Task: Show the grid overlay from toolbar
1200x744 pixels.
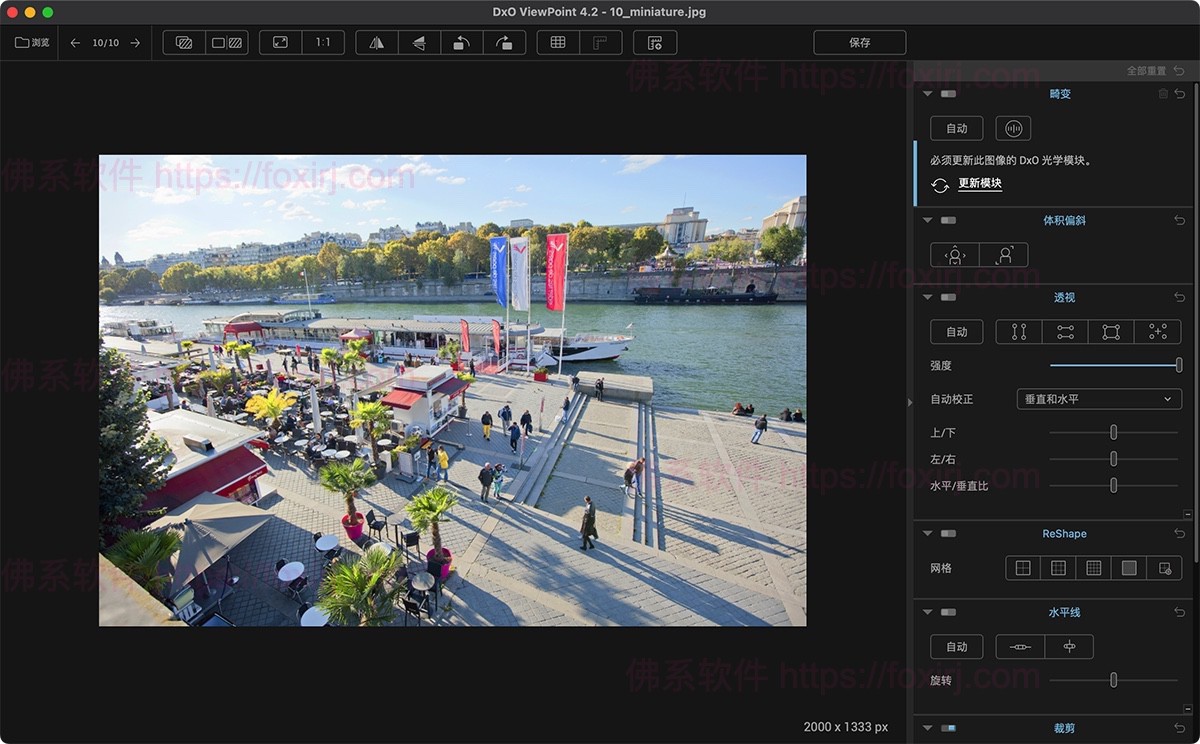Action: [x=558, y=43]
